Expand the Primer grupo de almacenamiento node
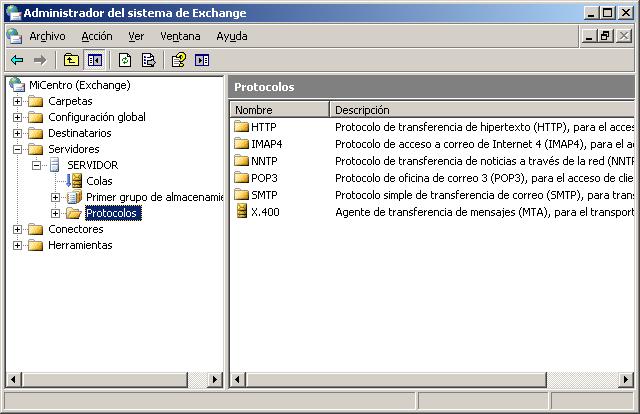Image resolution: width=640 pixels, height=414 pixels. [55, 197]
